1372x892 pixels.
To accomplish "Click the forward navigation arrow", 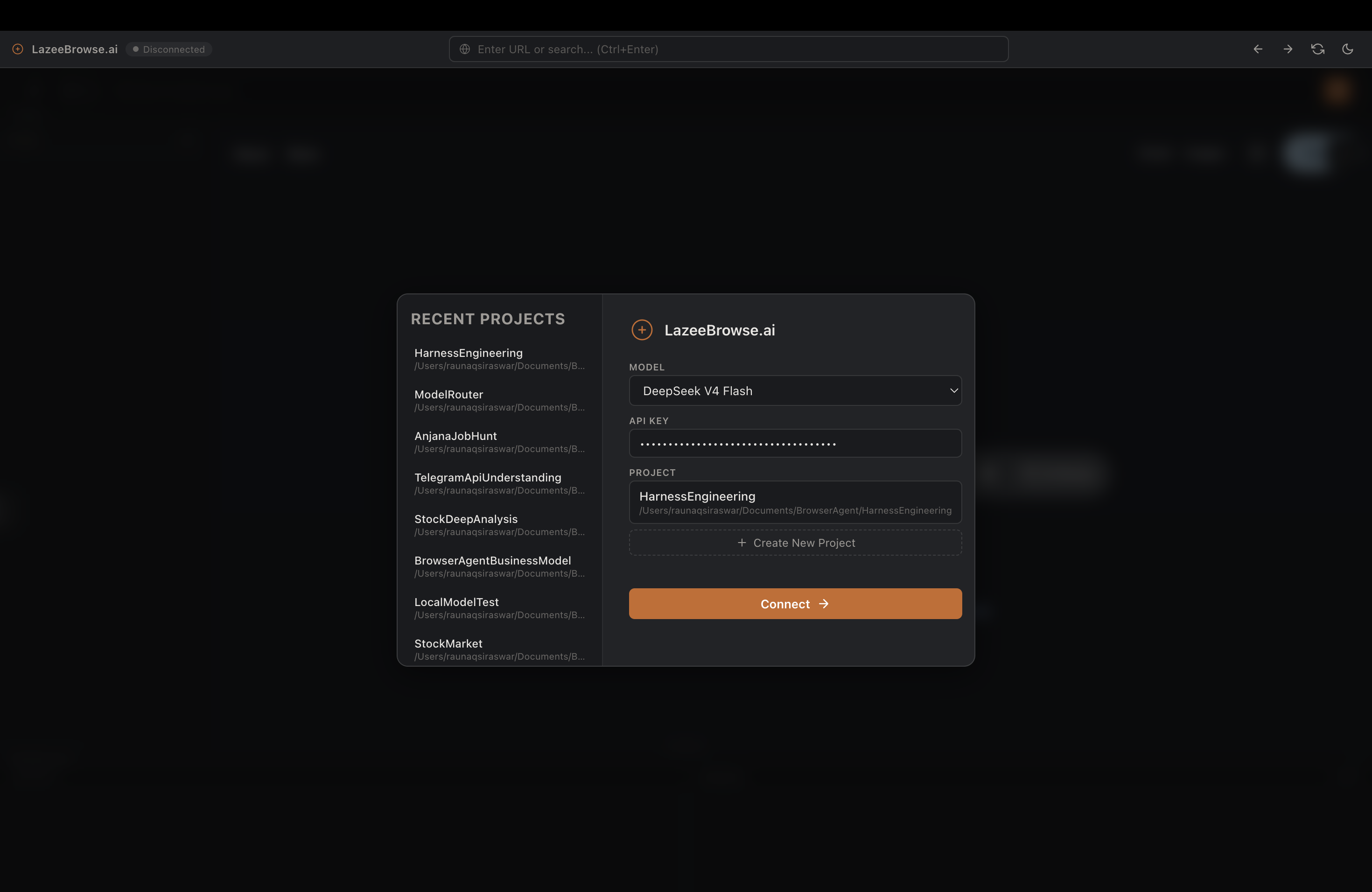I will click(1288, 49).
